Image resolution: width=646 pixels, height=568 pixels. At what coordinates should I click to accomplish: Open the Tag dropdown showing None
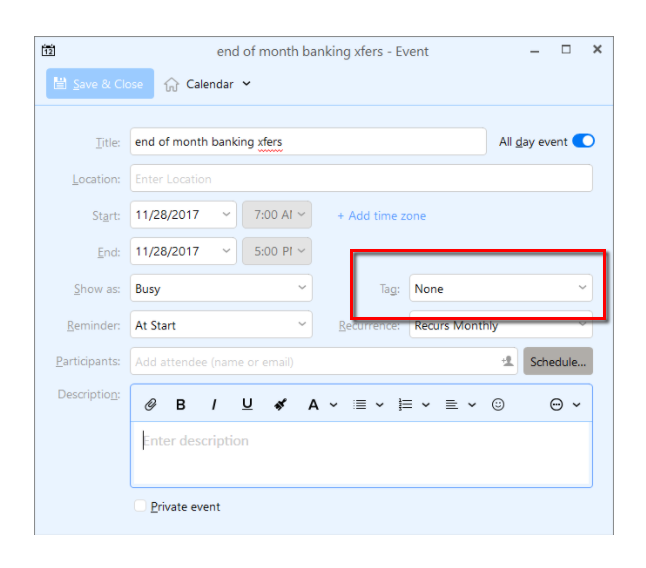[500, 289]
